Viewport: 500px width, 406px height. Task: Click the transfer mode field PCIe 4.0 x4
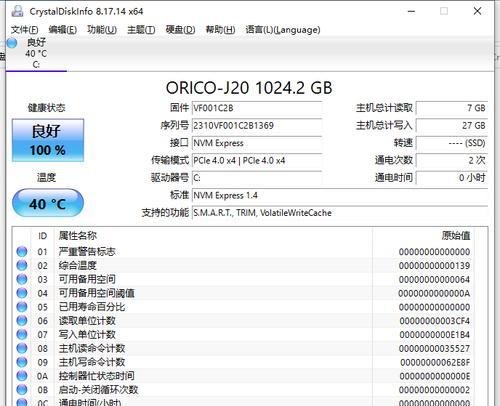pyautogui.click(x=257, y=160)
